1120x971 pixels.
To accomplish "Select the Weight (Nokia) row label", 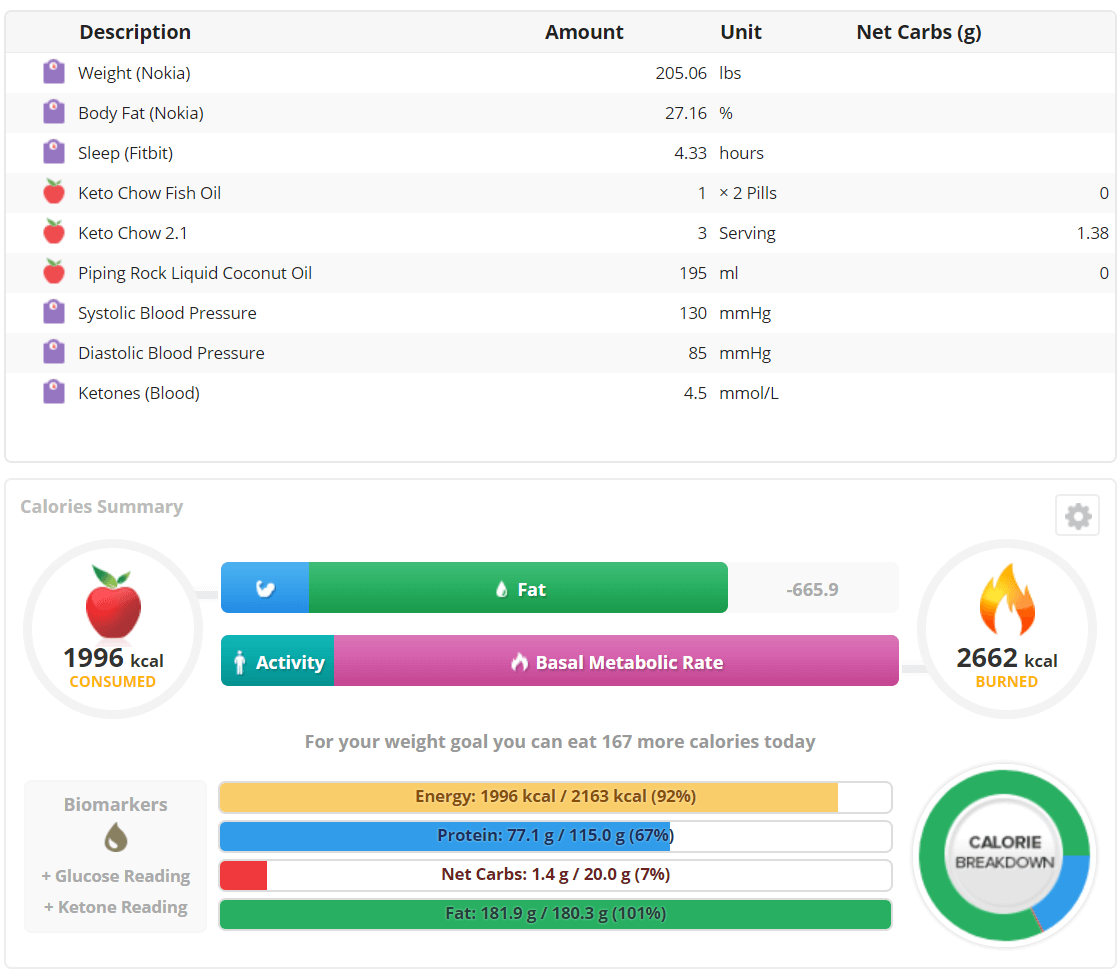I will click(134, 73).
